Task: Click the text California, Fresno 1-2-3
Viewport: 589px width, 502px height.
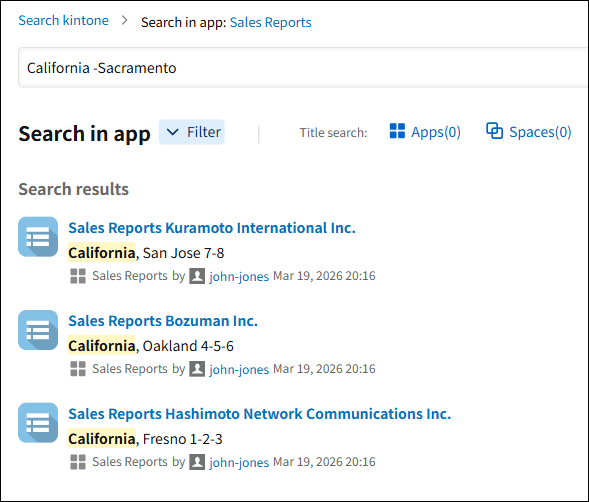Action: [145, 438]
